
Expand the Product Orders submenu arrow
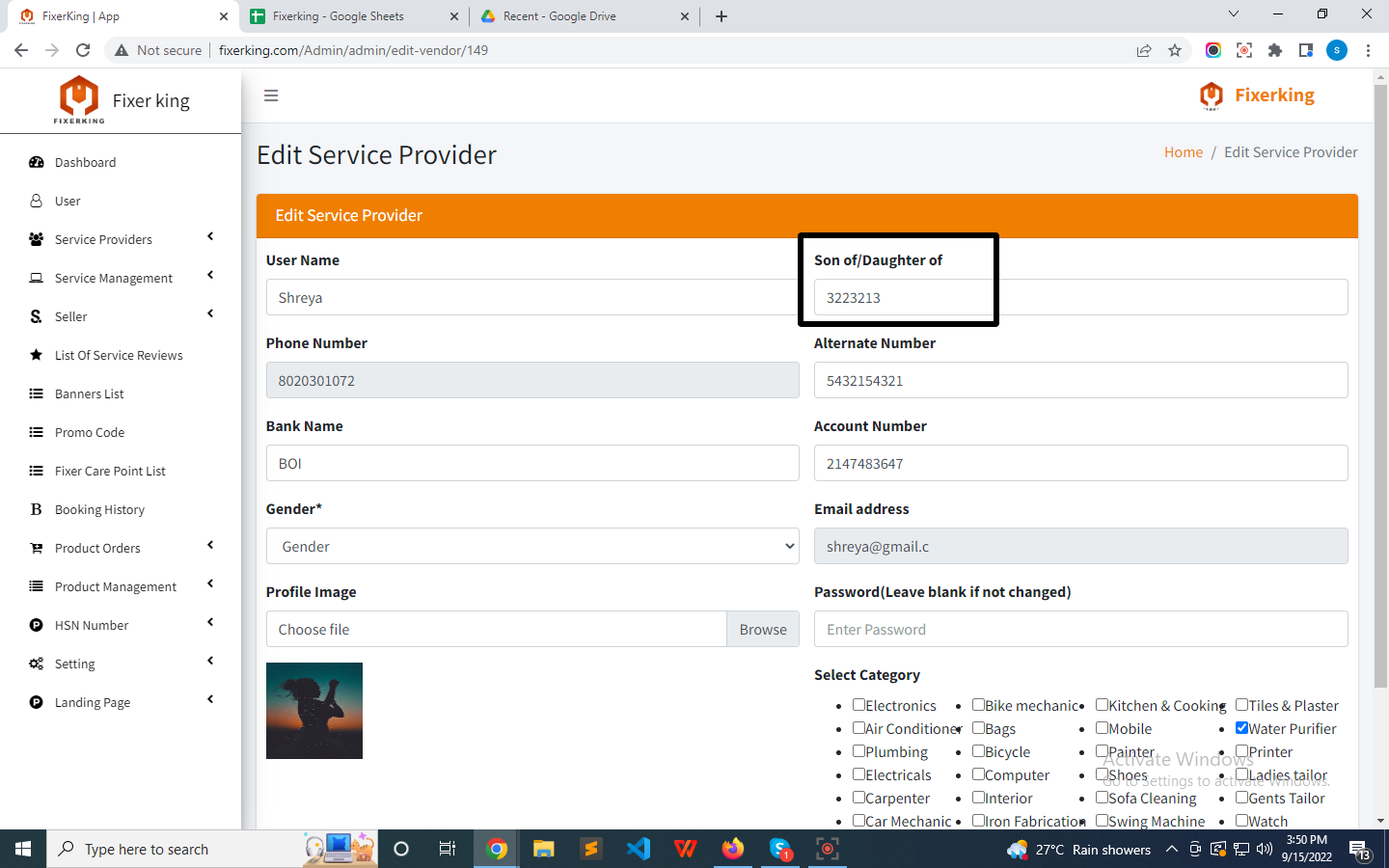pyautogui.click(x=210, y=545)
